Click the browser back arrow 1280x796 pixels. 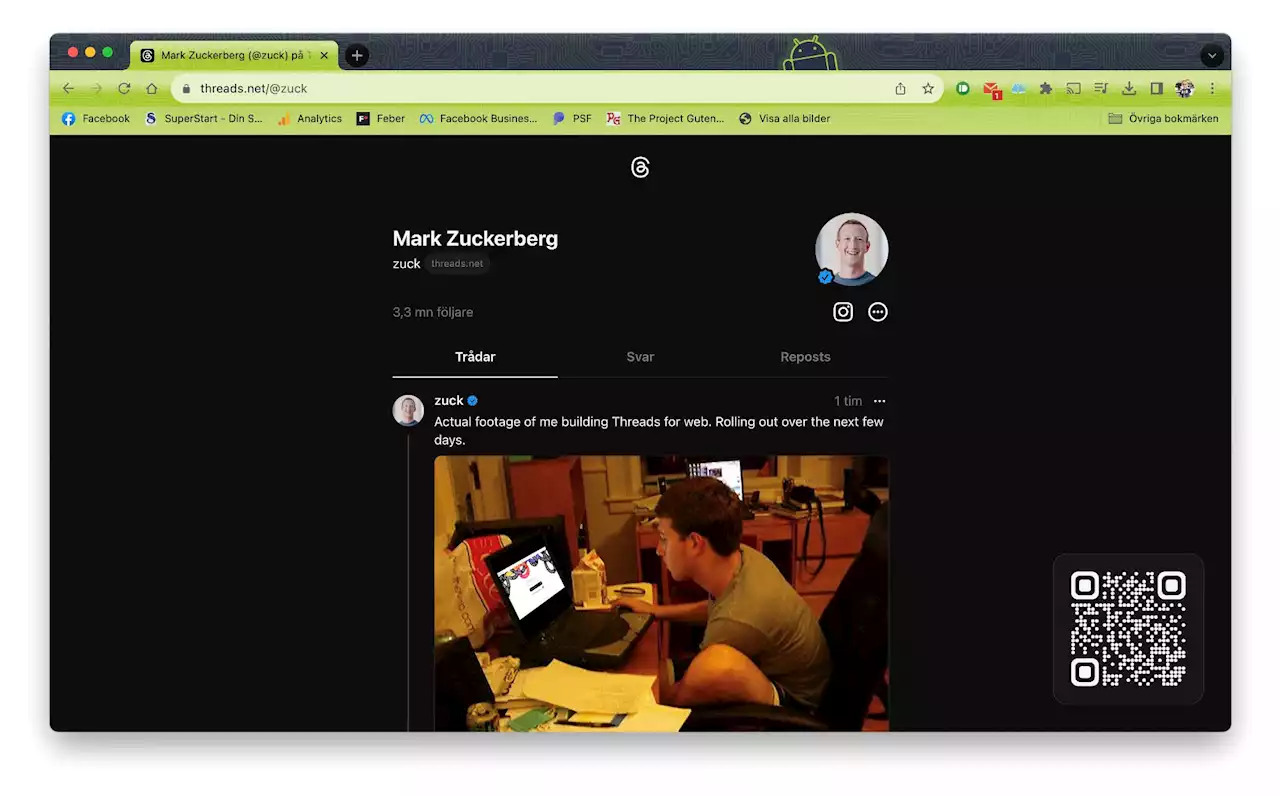pyautogui.click(x=69, y=88)
